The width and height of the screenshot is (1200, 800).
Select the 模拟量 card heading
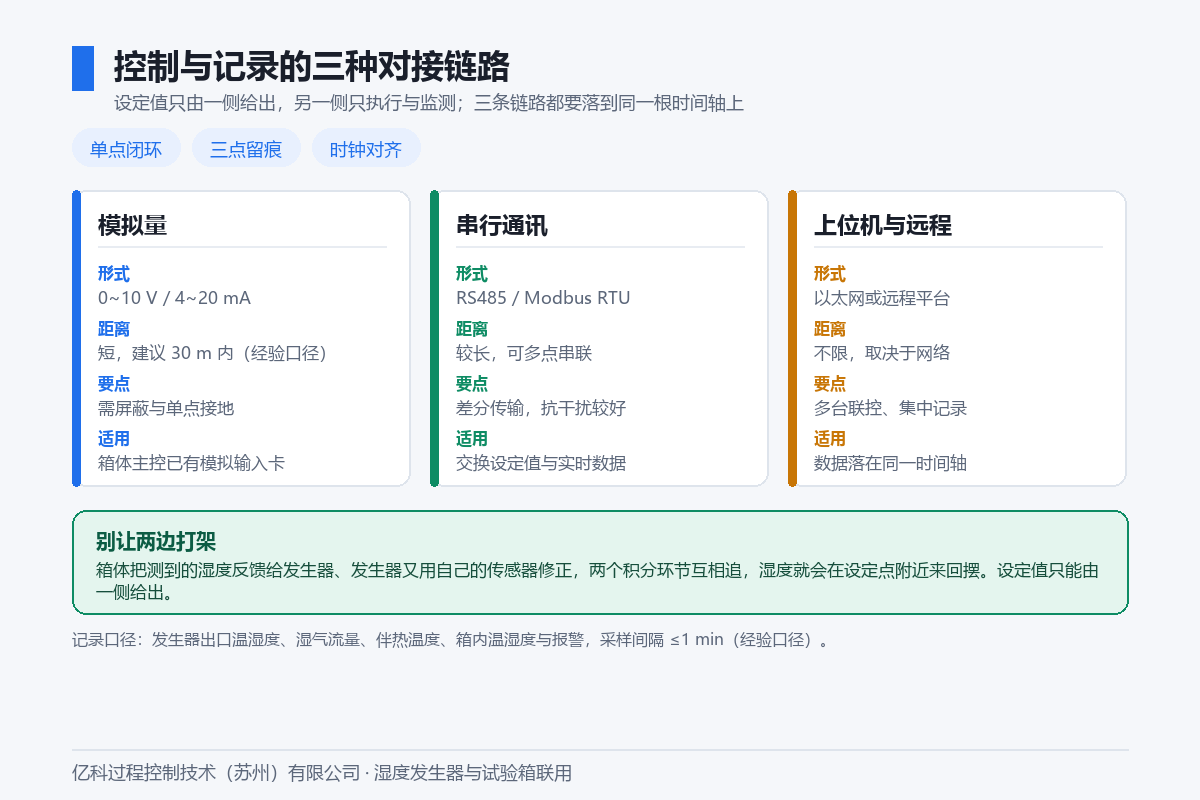tap(132, 225)
